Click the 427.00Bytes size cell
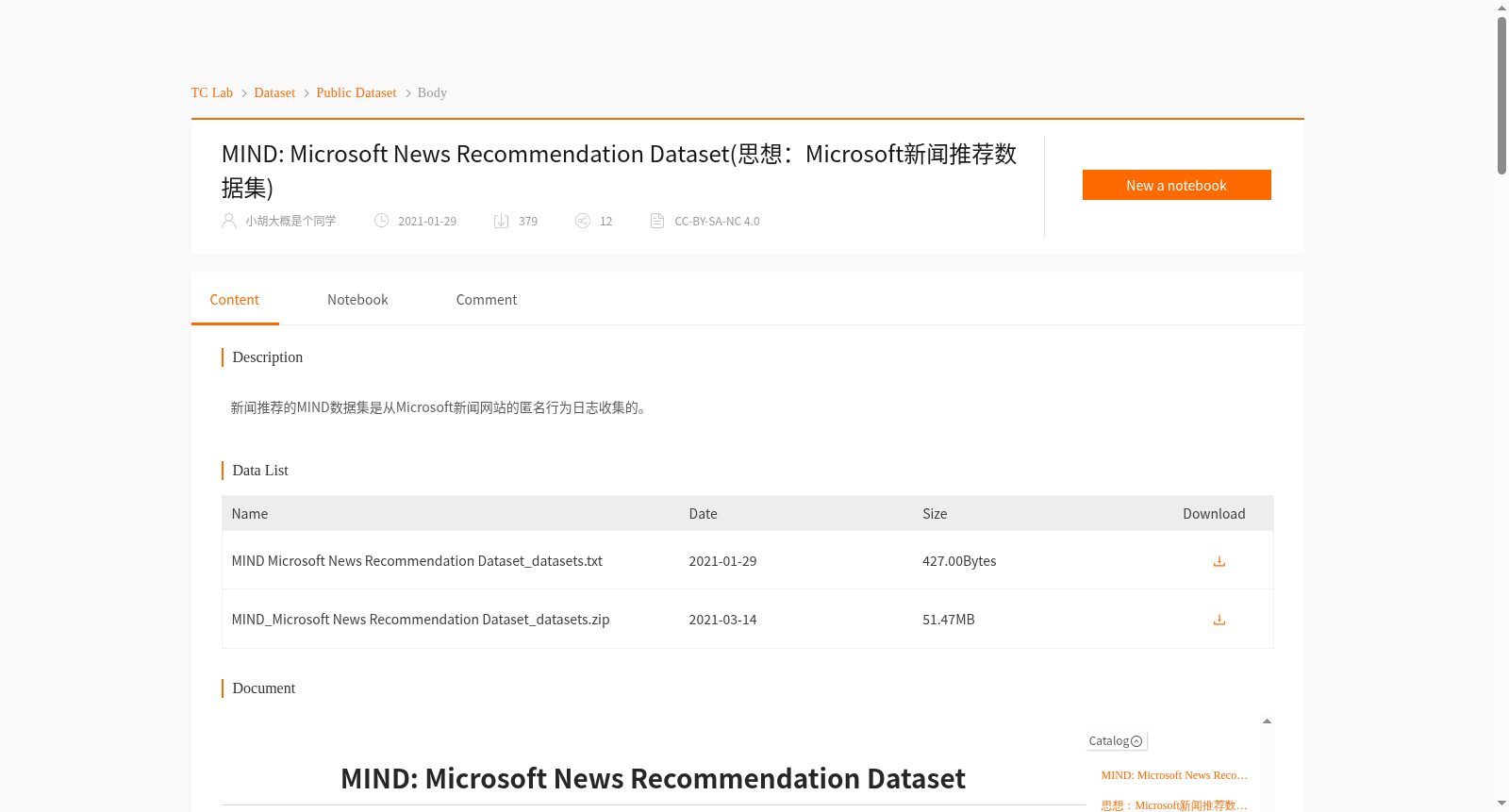The height and width of the screenshot is (812, 1509). 959,561
